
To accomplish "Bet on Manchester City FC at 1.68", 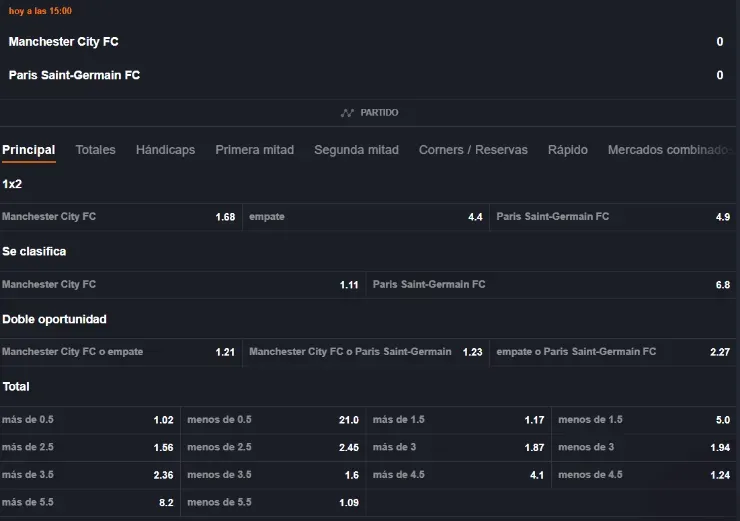I will (120, 217).
